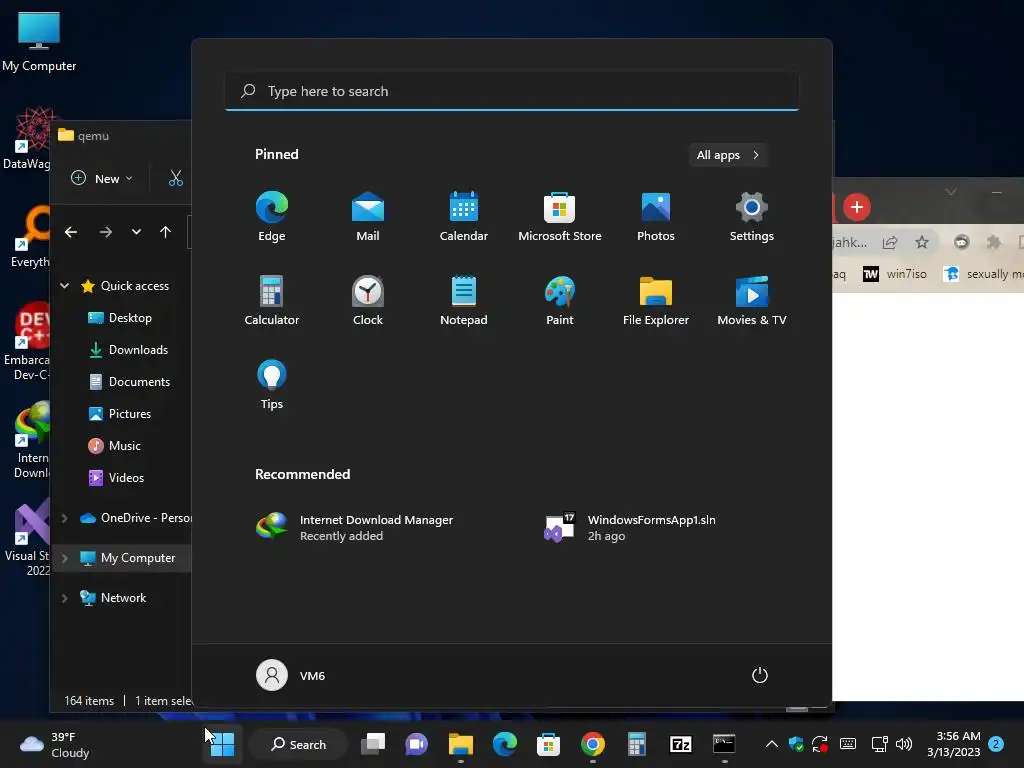Open the weather widget showing 39°F Cloudy
Screen dimensions: 1024x768
tap(56, 744)
